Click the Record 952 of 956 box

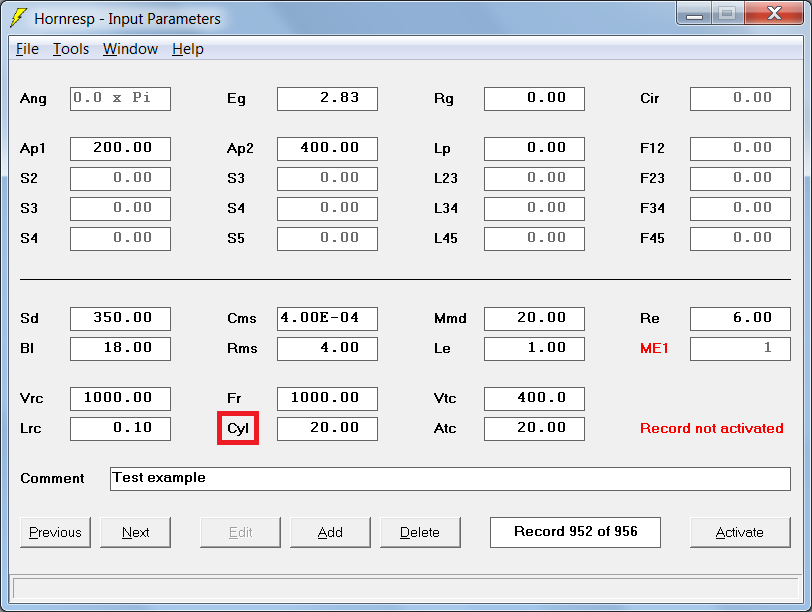pyautogui.click(x=575, y=532)
